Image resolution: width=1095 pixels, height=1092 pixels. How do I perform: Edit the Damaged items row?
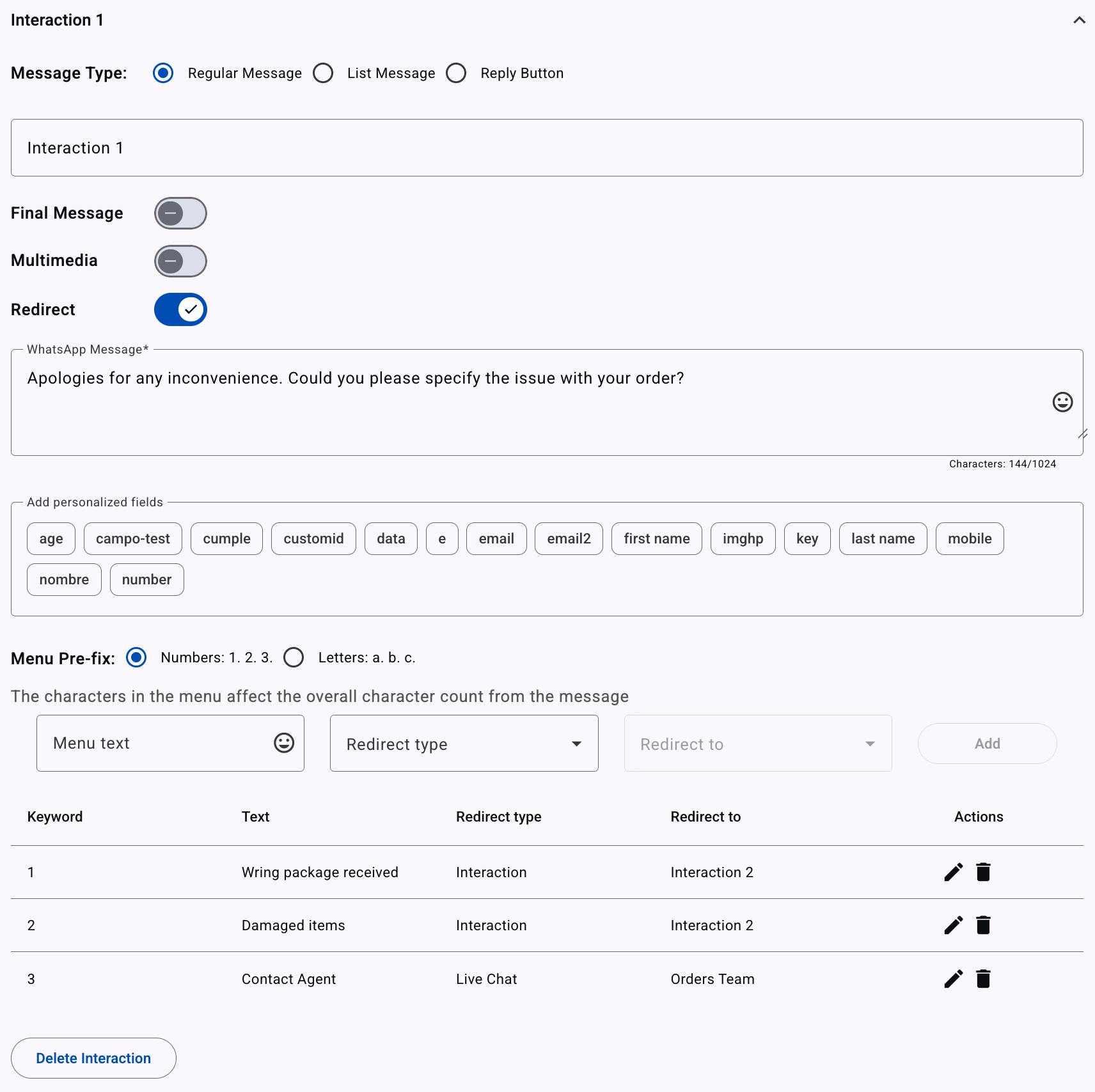[x=953, y=925]
